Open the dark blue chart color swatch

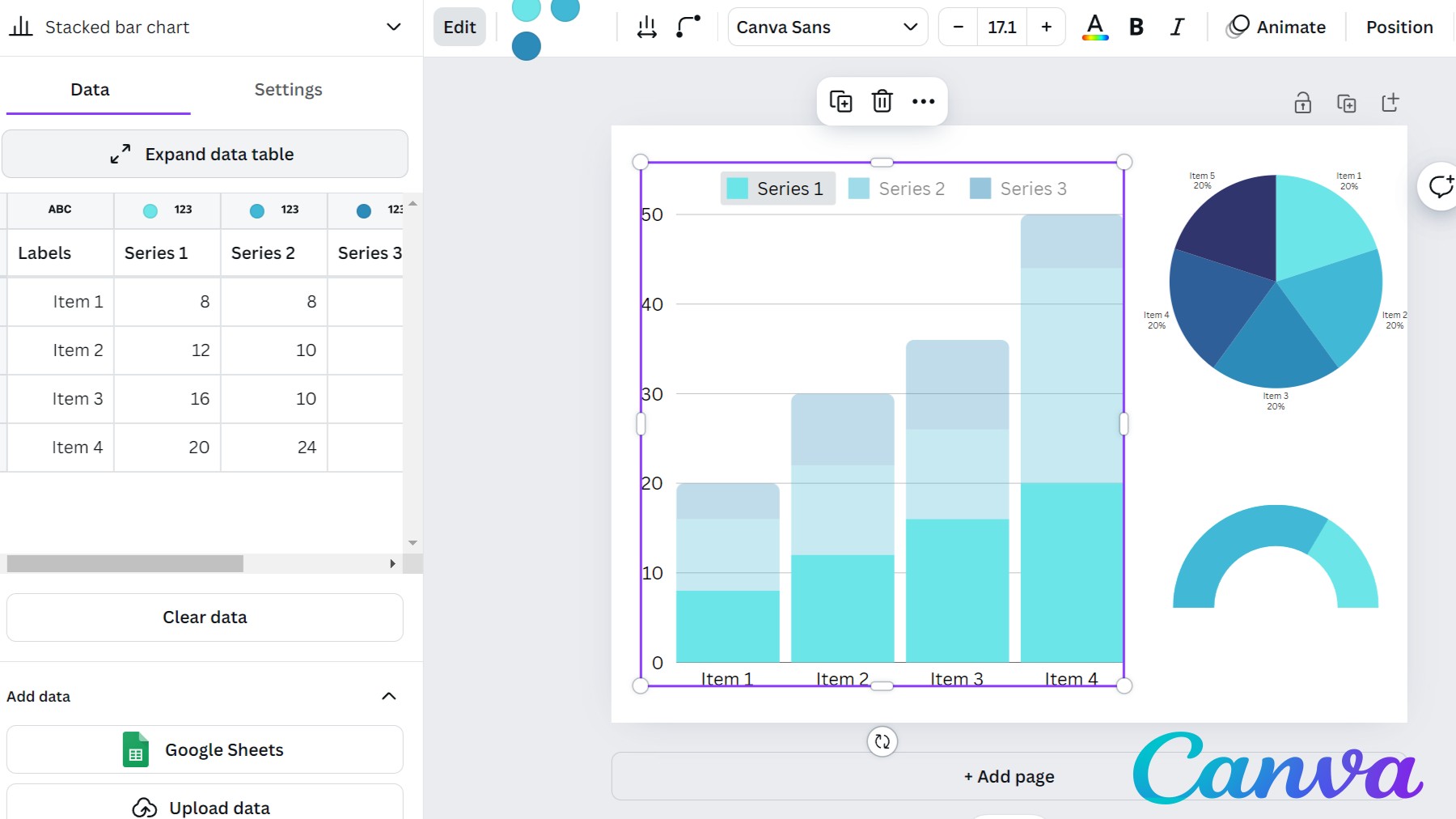pos(527,46)
